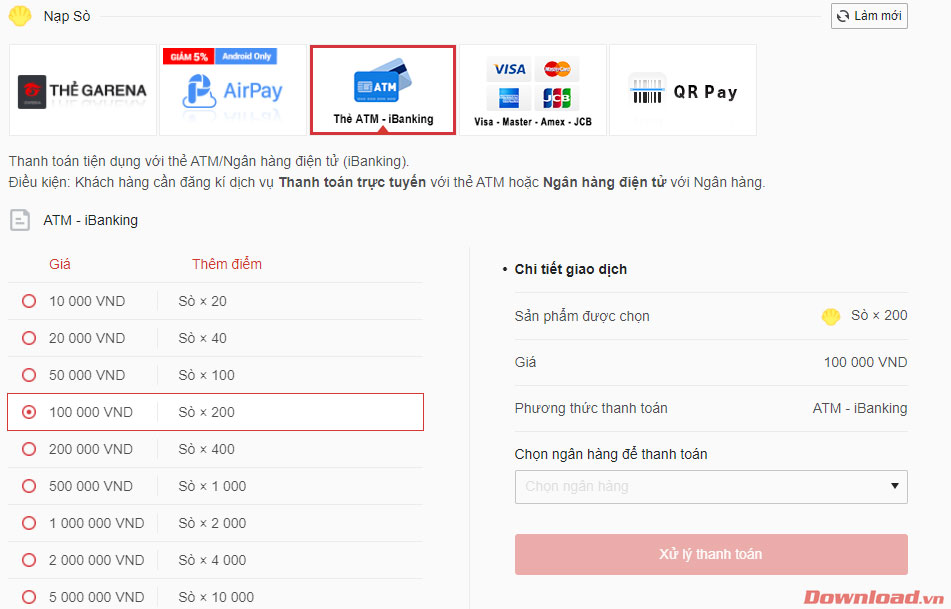
Task: Select the 2 000 000 VND radio option
Action: coord(29,560)
